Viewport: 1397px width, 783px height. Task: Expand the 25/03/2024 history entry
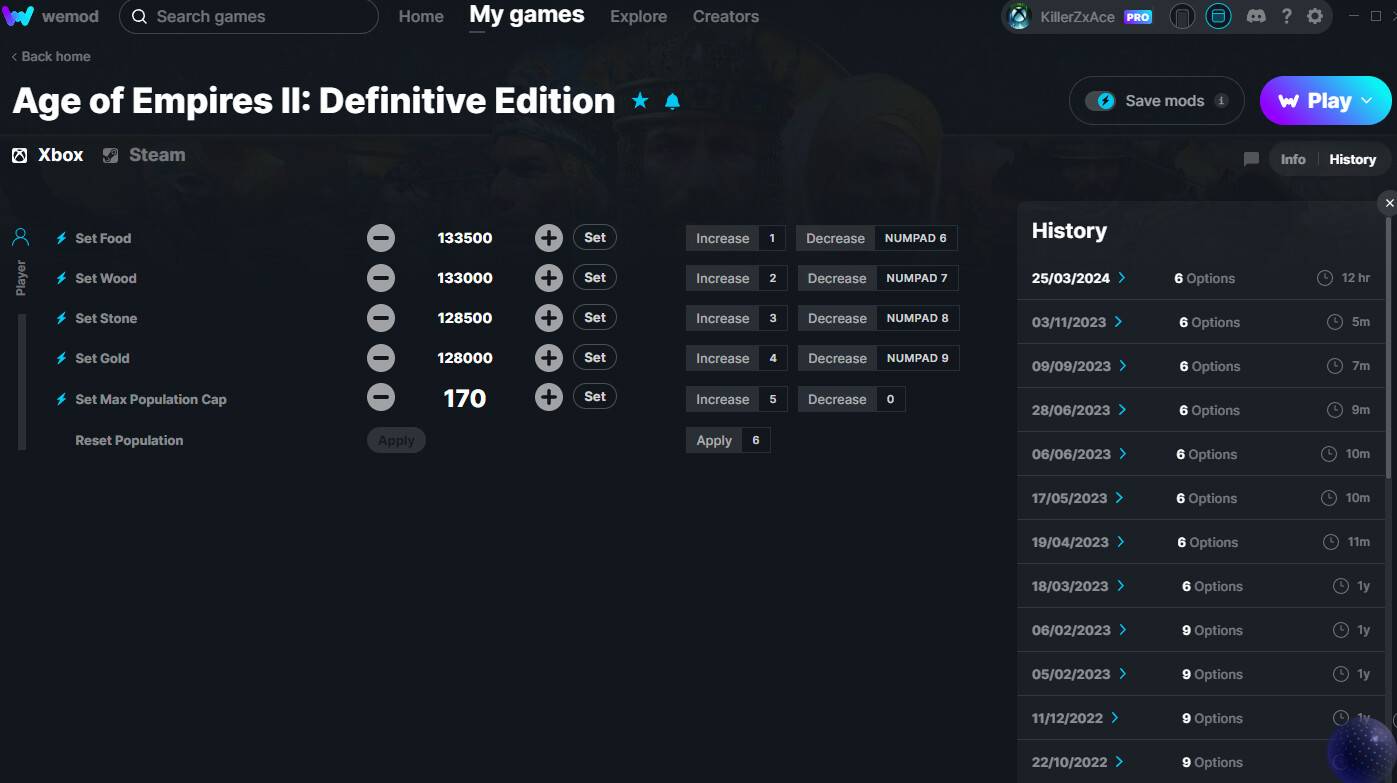tap(1122, 278)
